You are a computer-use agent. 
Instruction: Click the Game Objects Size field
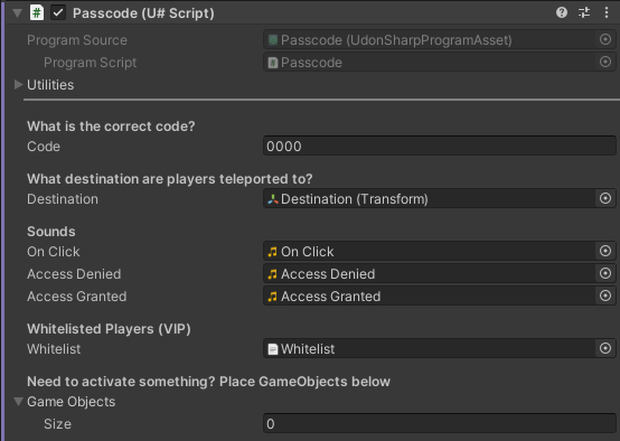click(439, 424)
